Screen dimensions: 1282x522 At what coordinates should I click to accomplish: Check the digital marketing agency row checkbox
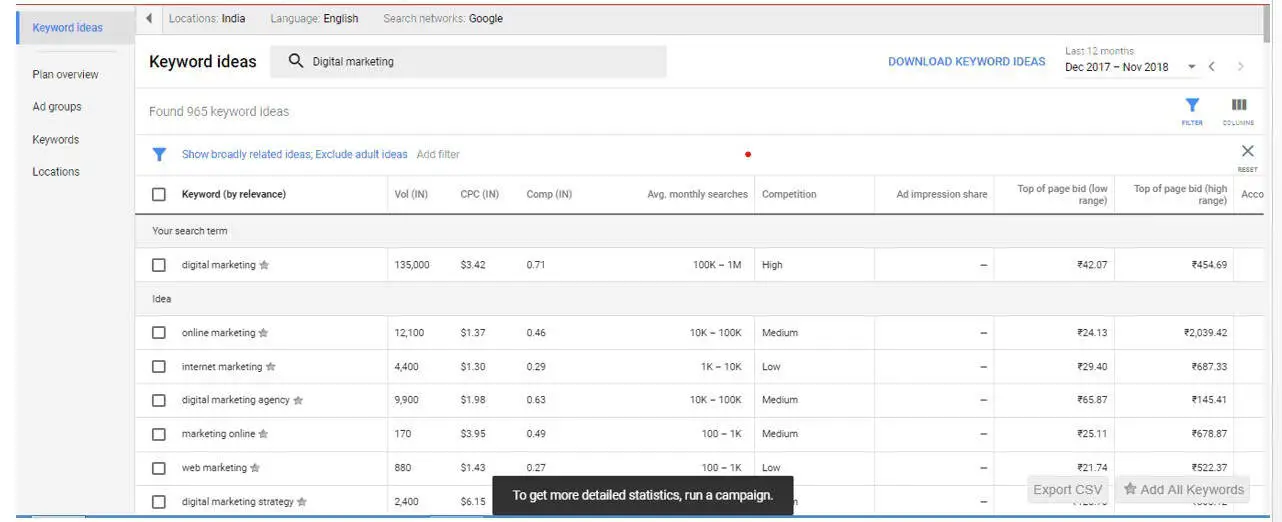tap(159, 400)
